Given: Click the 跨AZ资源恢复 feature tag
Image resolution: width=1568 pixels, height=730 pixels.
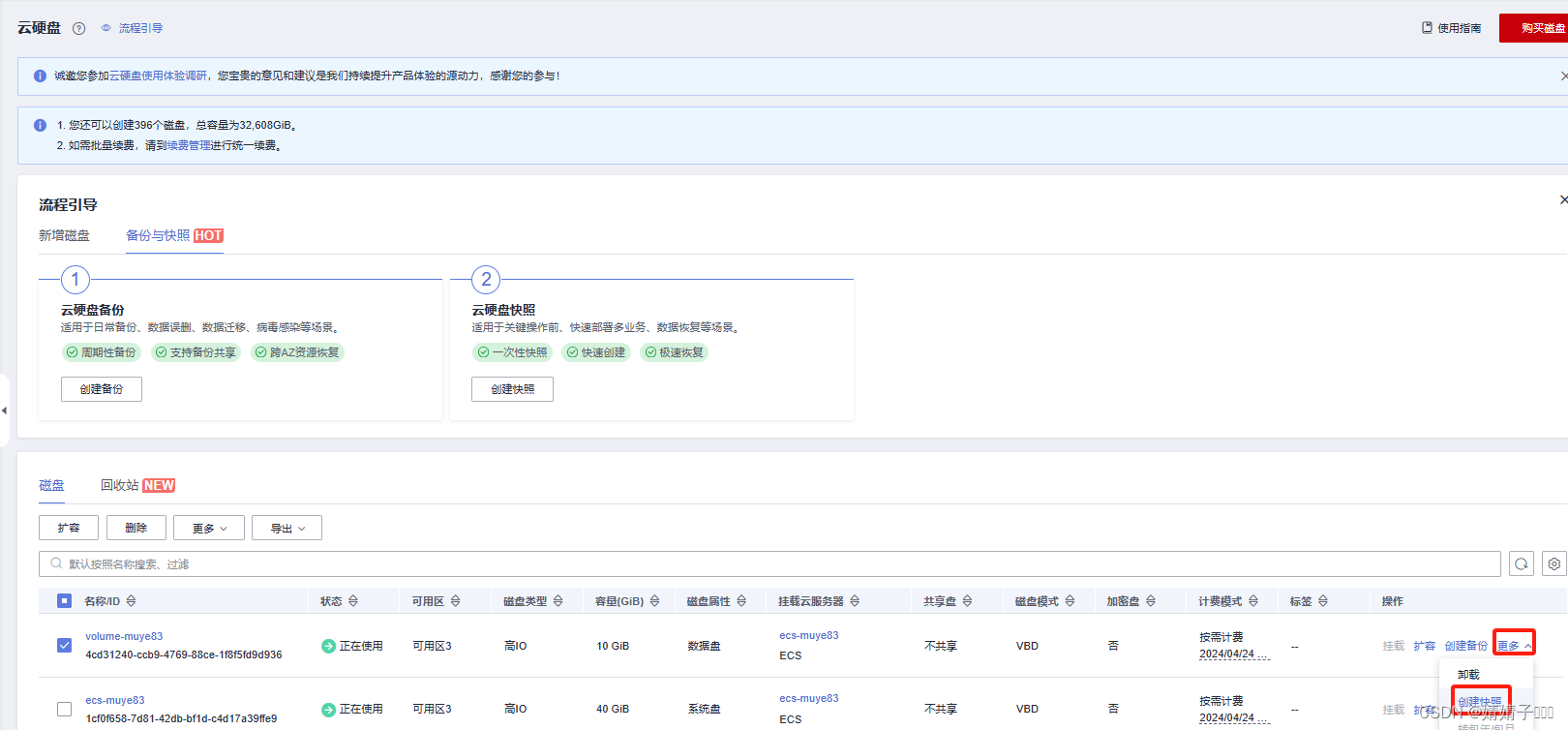Looking at the screenshot, I should [x=297, y=352].
